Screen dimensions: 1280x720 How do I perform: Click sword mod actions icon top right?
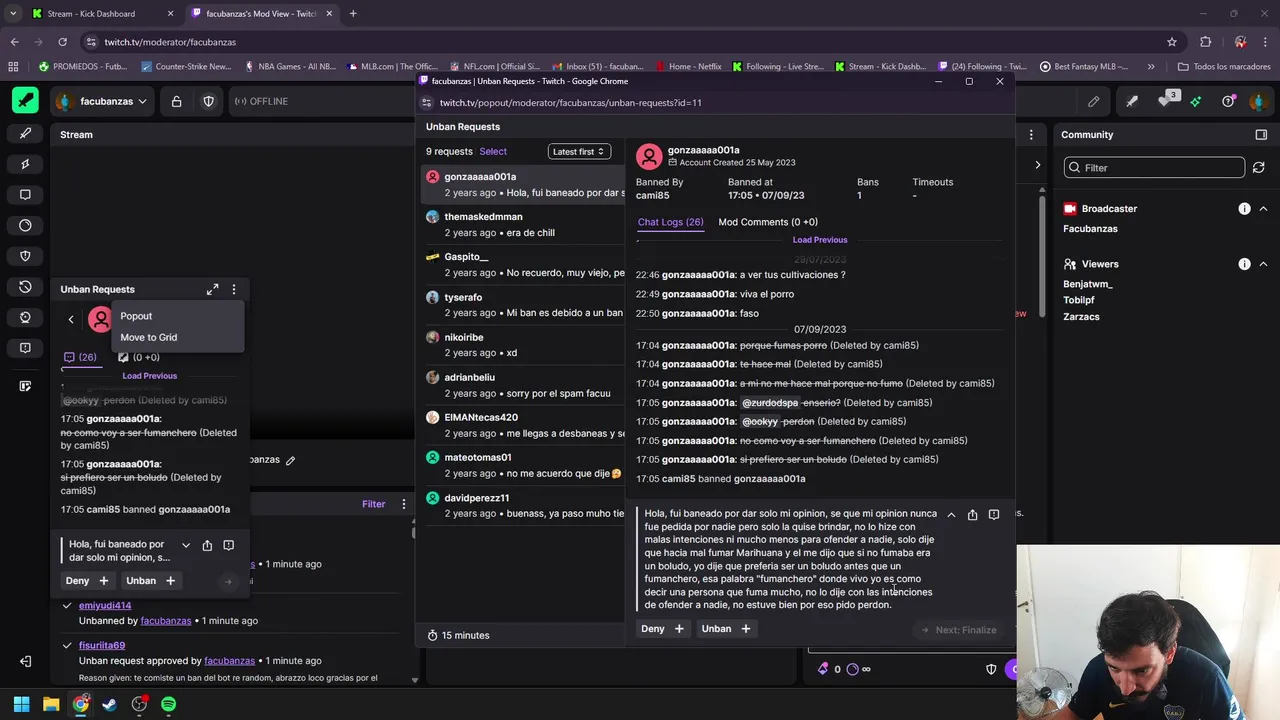(x=1132, y=101)
